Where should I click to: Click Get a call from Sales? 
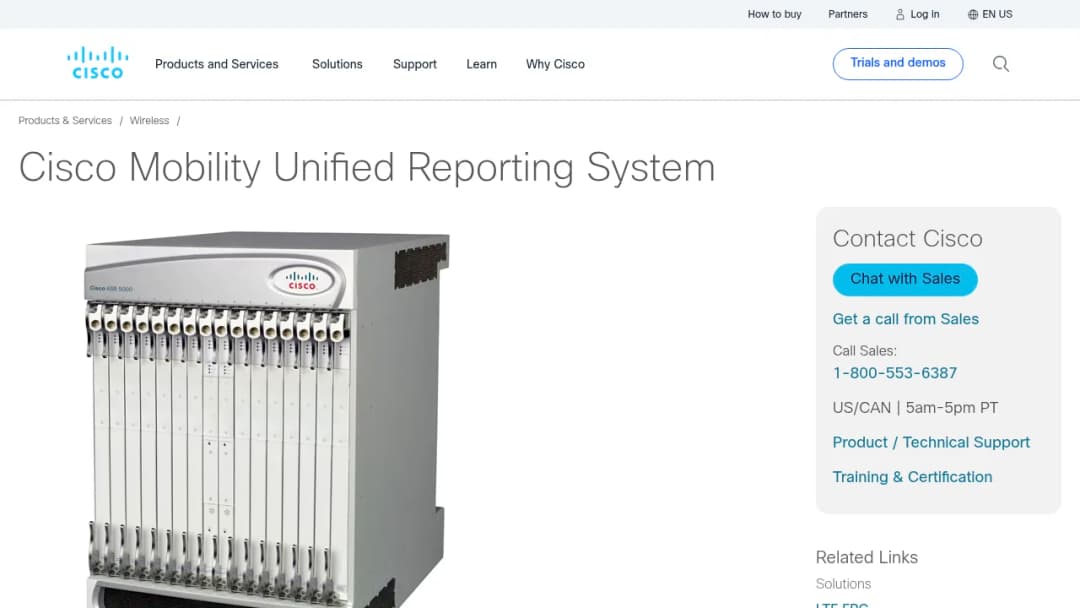click(x=905, y=319)
